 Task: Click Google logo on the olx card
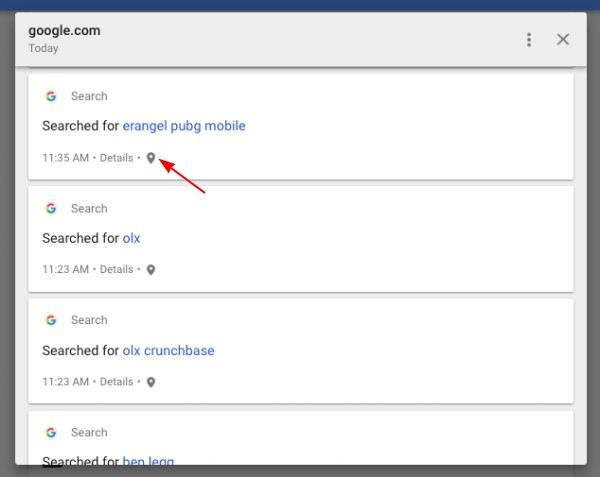(51, 208)
